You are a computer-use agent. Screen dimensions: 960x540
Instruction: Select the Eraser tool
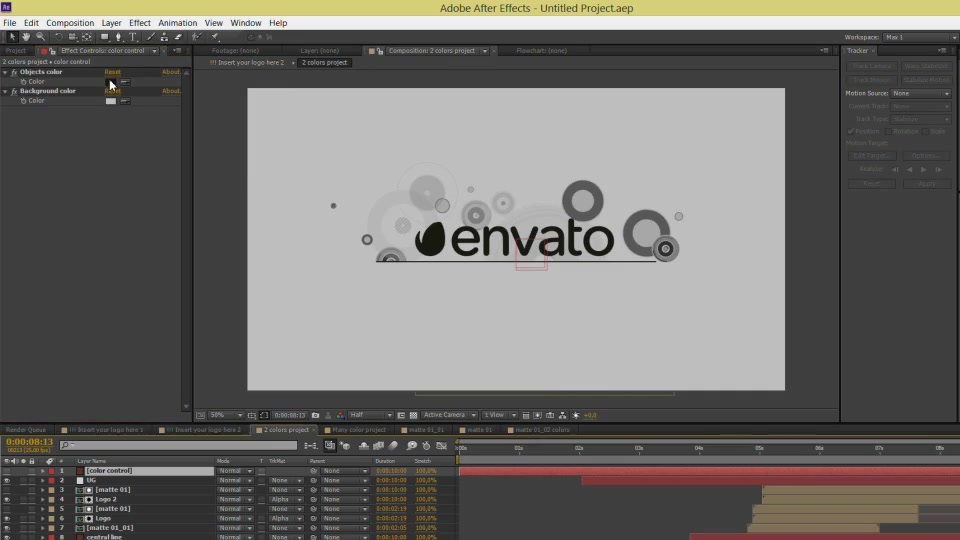click(x=178, y=37)
